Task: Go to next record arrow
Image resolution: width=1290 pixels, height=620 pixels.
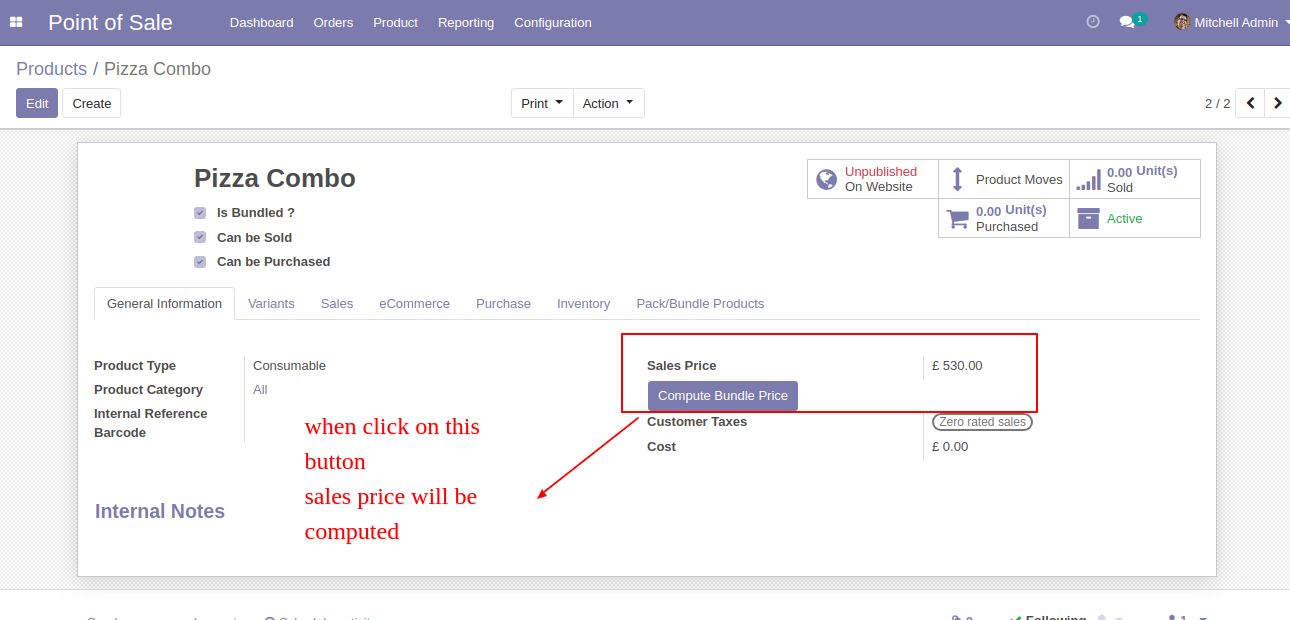Action: pos(1277,103)
